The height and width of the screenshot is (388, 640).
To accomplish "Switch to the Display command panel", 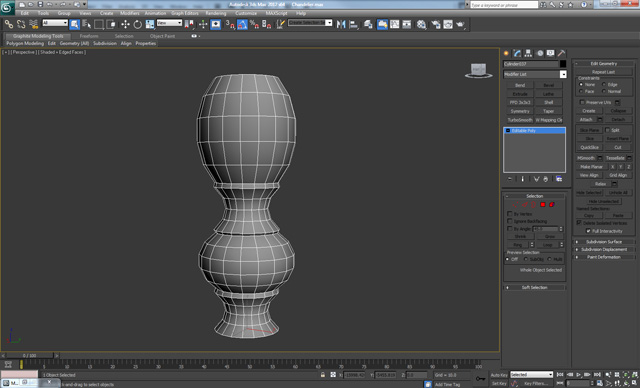I will pos(551,53).
